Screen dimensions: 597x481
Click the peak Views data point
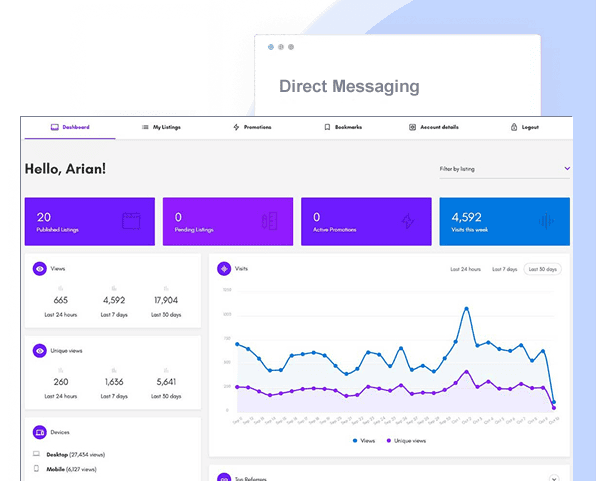coord(466,308)
